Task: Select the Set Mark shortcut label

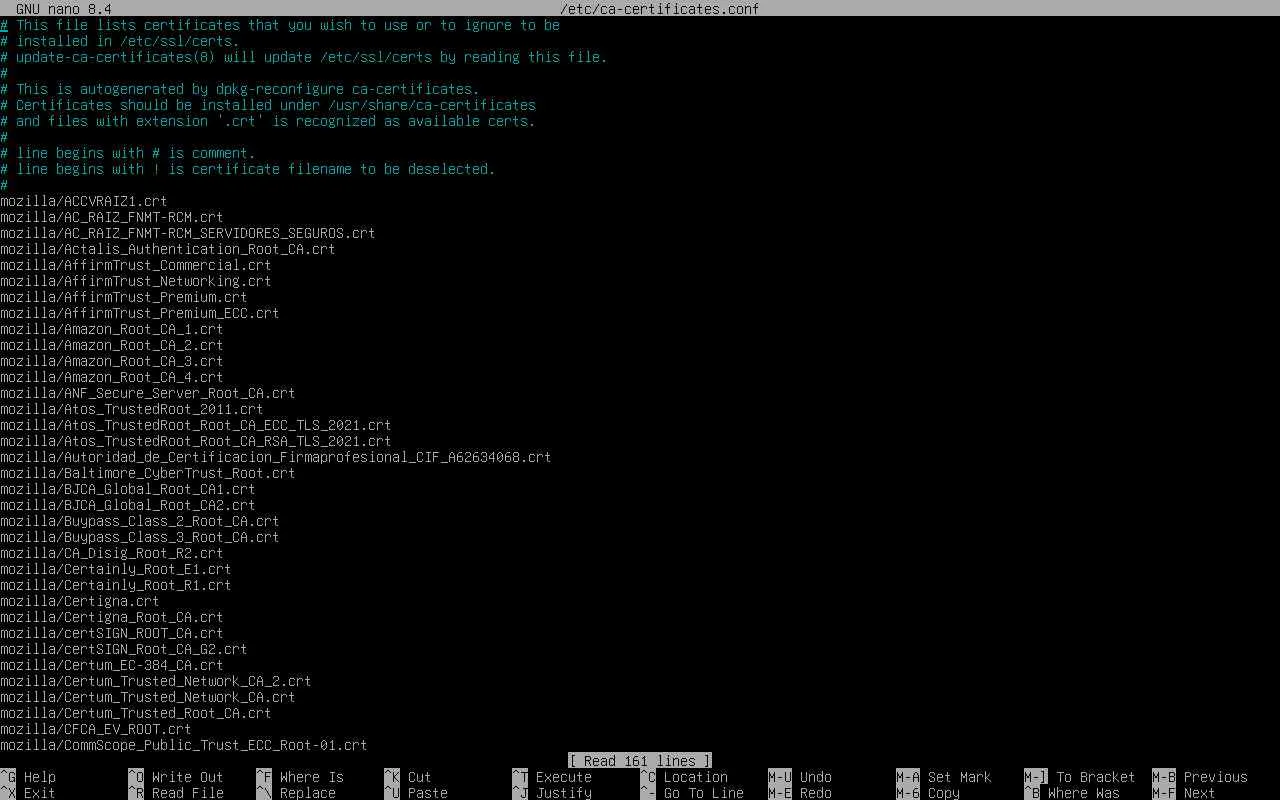Action: click(x=959, y=777)
